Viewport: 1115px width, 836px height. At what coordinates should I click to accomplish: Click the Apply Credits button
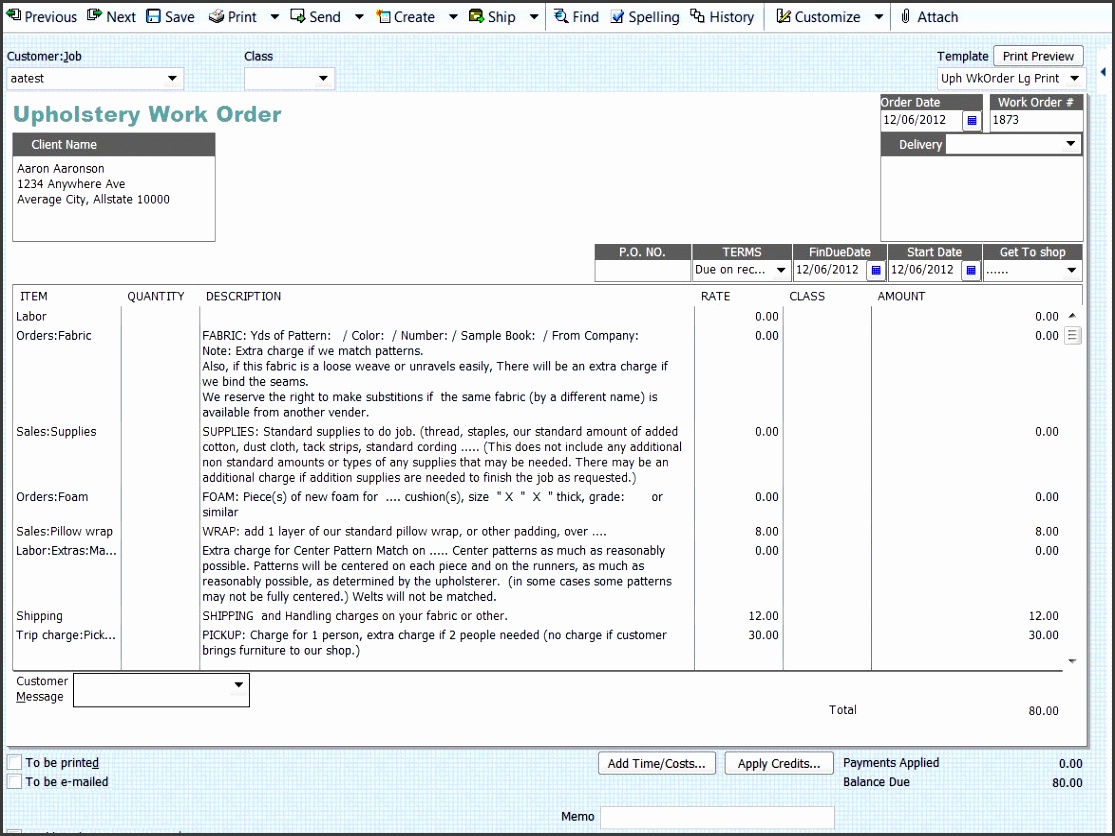(x=779, y=763)
